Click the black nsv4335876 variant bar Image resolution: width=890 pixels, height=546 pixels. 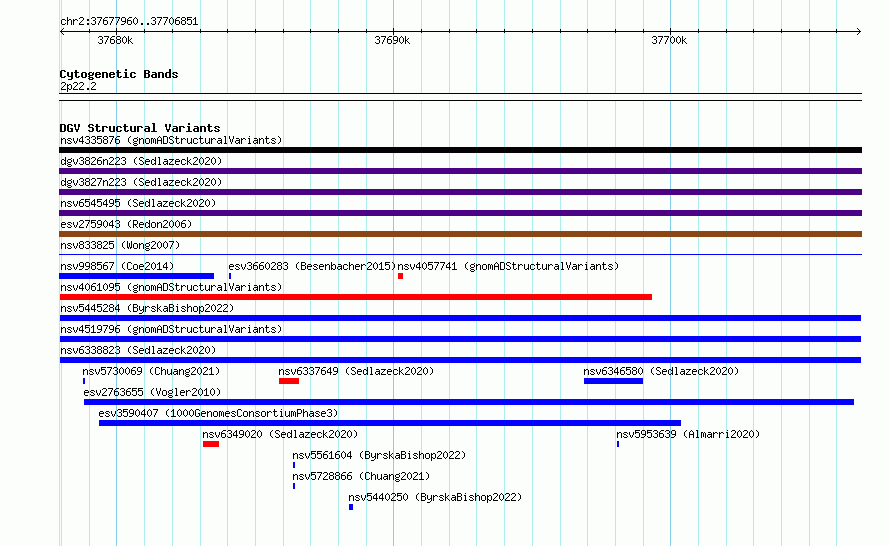pyautogui.click(x=460, y=150)
